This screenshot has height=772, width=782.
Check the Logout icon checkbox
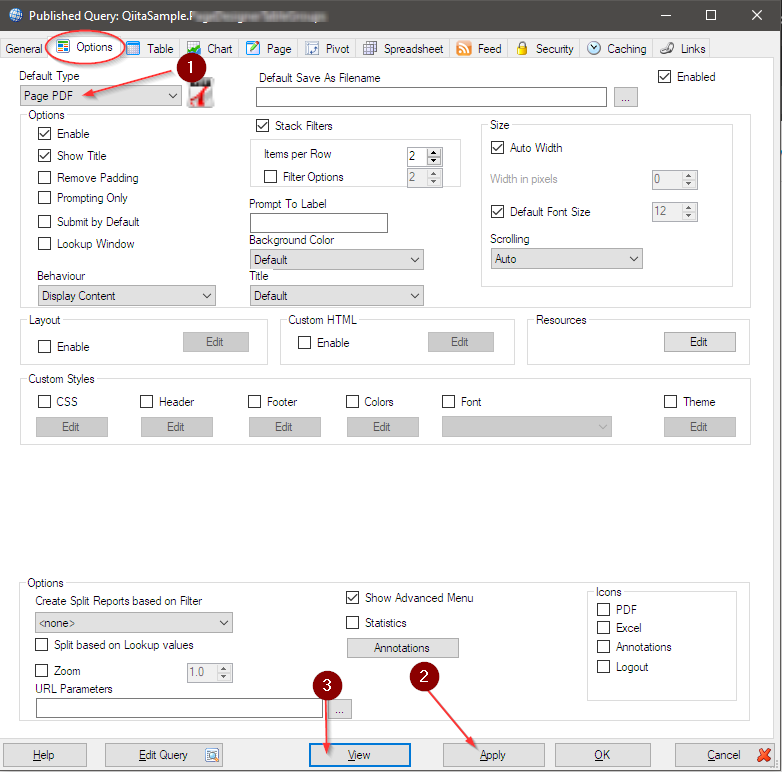pos(603,666)
